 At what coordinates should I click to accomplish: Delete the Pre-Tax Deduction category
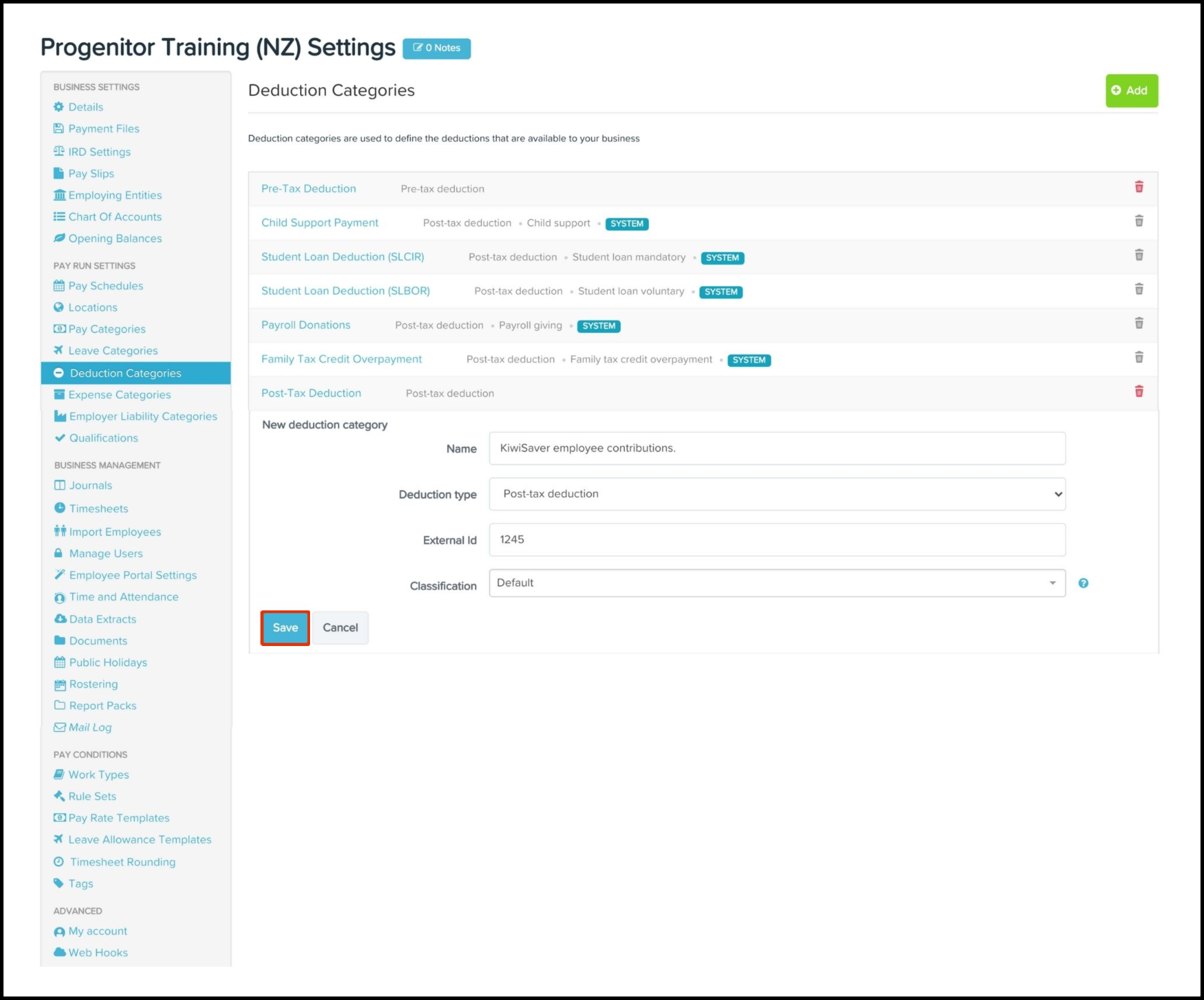tap(1139, 187)
